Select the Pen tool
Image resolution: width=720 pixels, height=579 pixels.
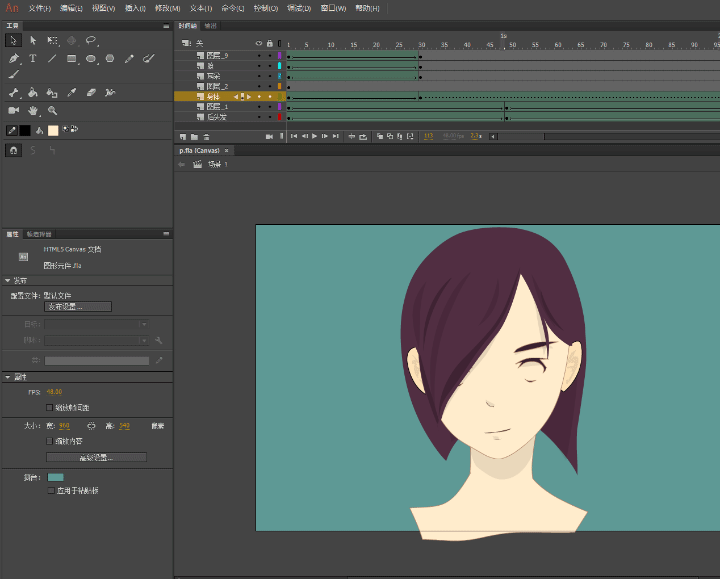coord(13,58)
